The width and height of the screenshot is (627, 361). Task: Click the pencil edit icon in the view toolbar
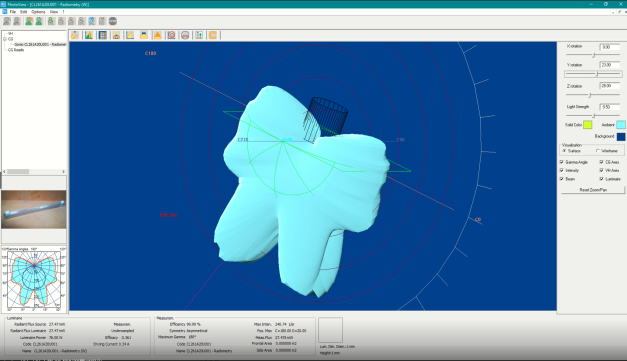[75, 36]
